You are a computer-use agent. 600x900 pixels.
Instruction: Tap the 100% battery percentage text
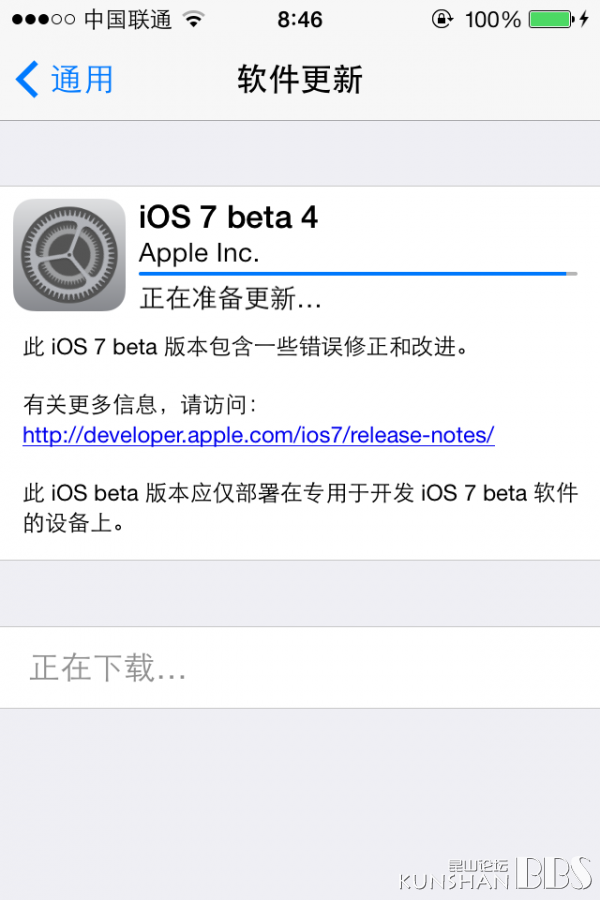point(493,20)
